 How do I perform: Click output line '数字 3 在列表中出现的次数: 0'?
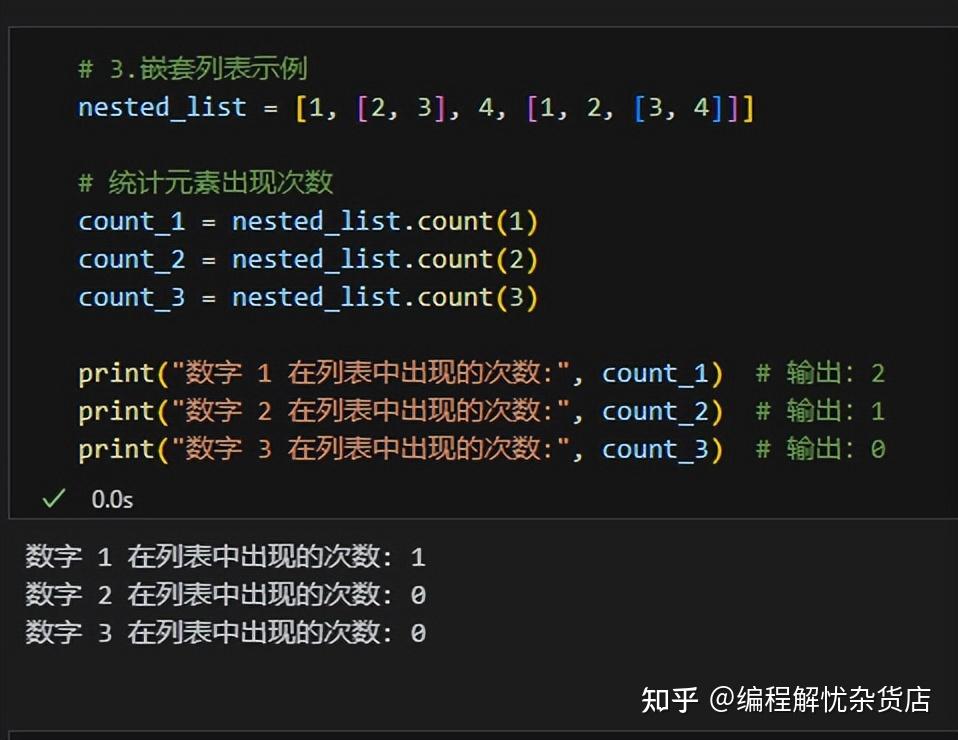225,632
